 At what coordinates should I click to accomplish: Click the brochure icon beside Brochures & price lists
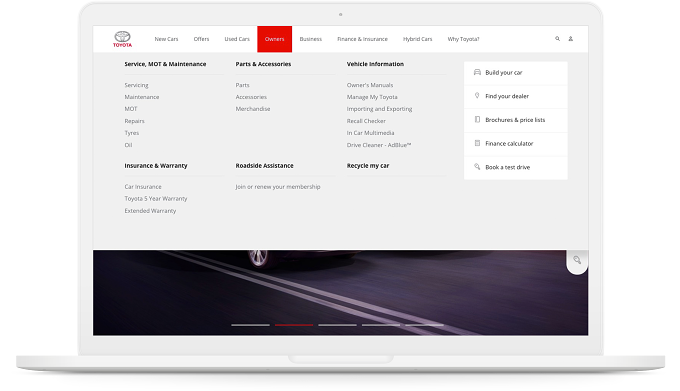click(477, 119)
